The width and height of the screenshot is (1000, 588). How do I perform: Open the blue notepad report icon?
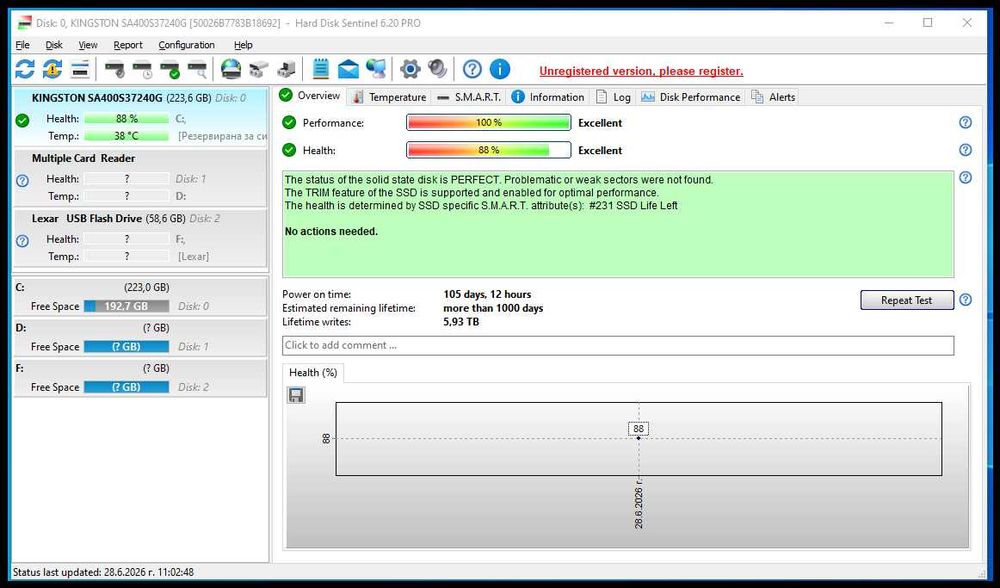[x=321, y=69]
